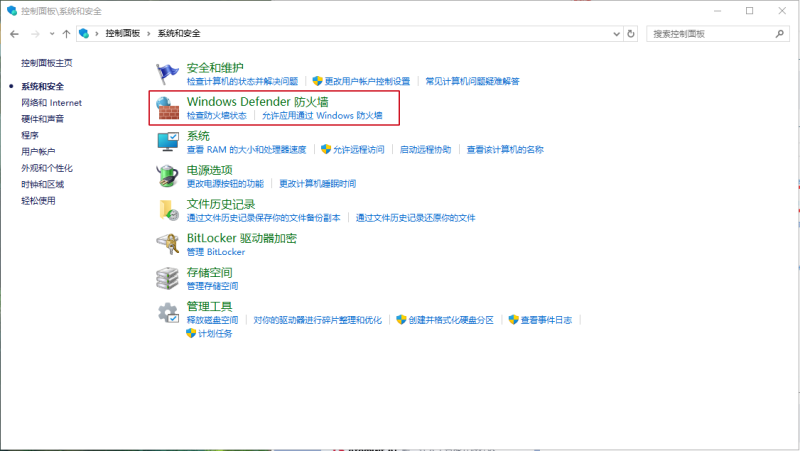Viewport: 800px width, 451px height.
Task: Click the forward arrow navigation button
Action: [35, 34]
